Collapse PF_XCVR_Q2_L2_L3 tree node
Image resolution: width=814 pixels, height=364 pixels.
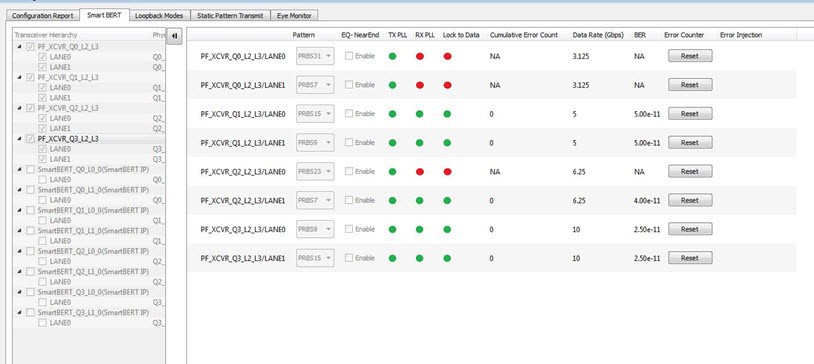pos(20,108)
